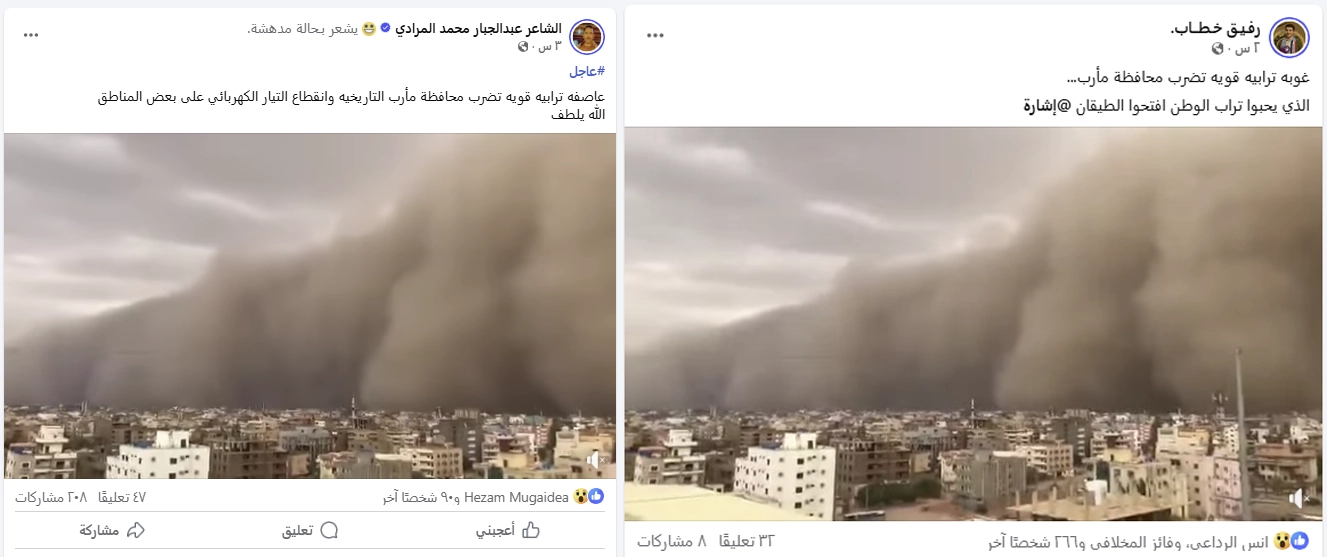Open ٣٢ تعليقًا on right post

click(753, 541)
